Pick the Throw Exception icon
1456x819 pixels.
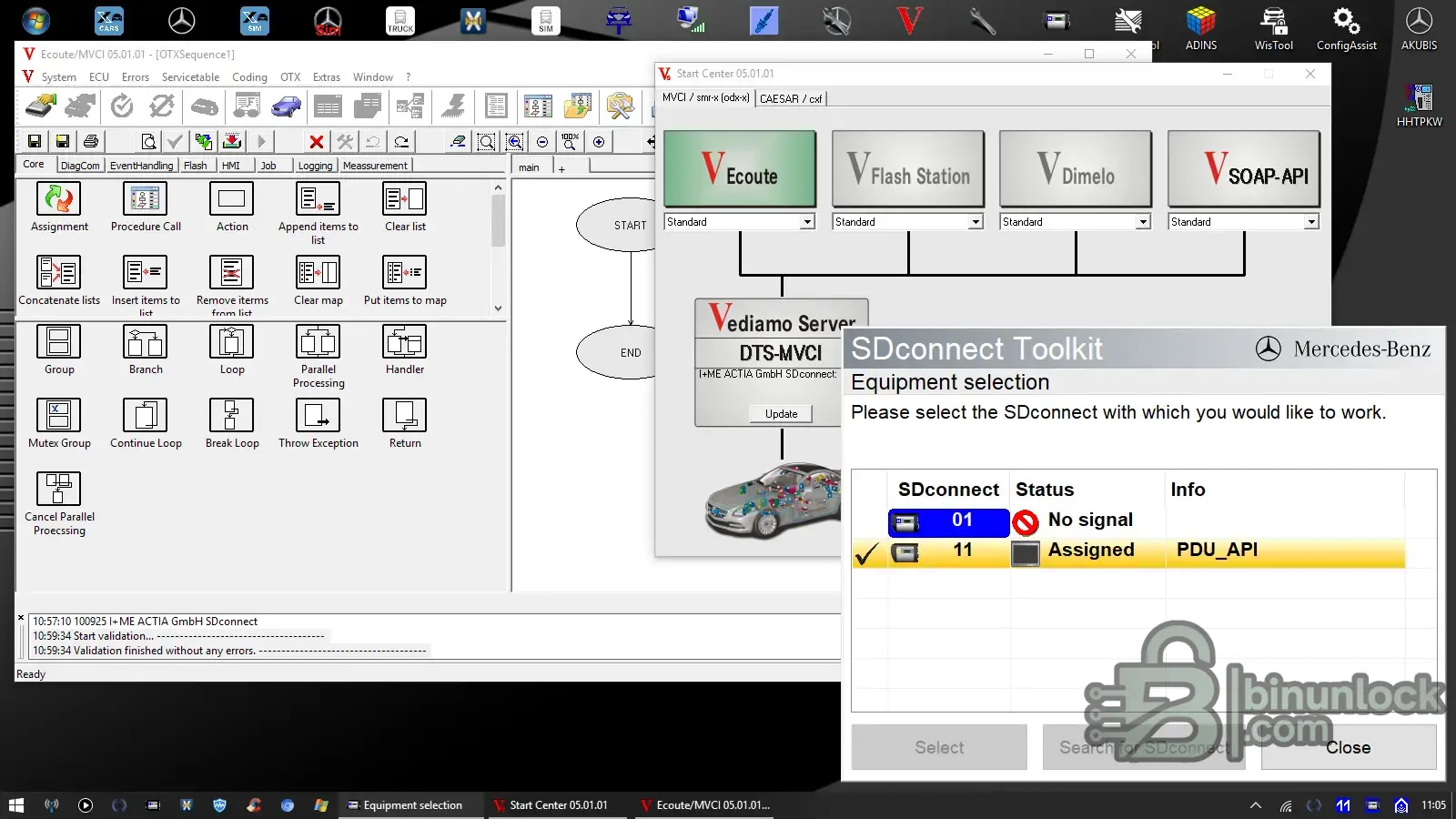pos(318,416)
